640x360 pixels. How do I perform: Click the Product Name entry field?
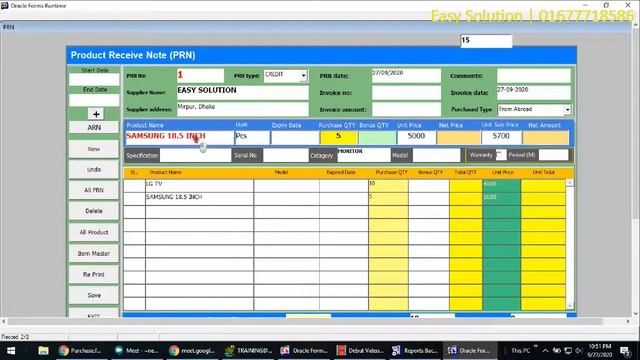click(180, 137)
